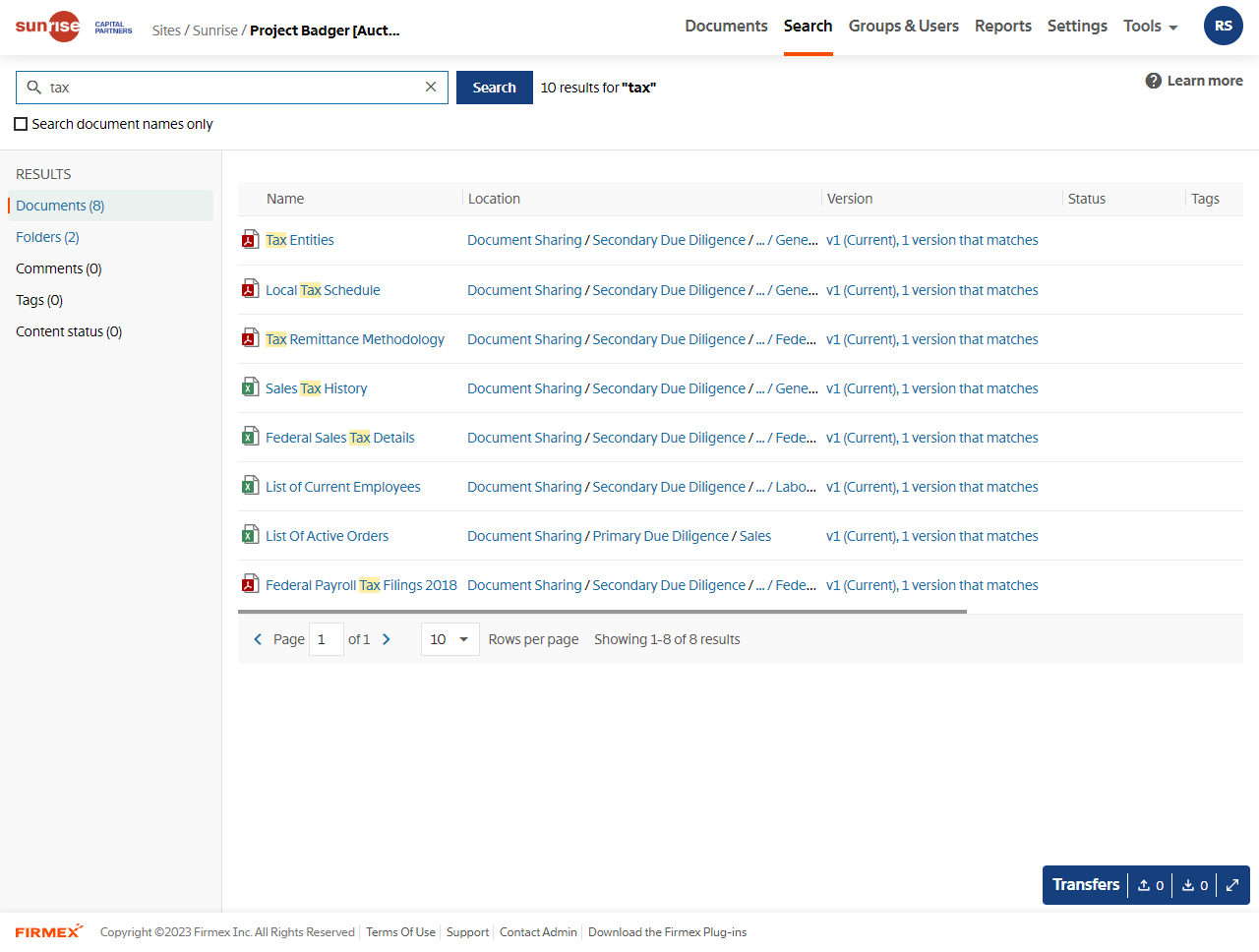Go to the Documents section

pyautogui.click(x=726, y=26)
